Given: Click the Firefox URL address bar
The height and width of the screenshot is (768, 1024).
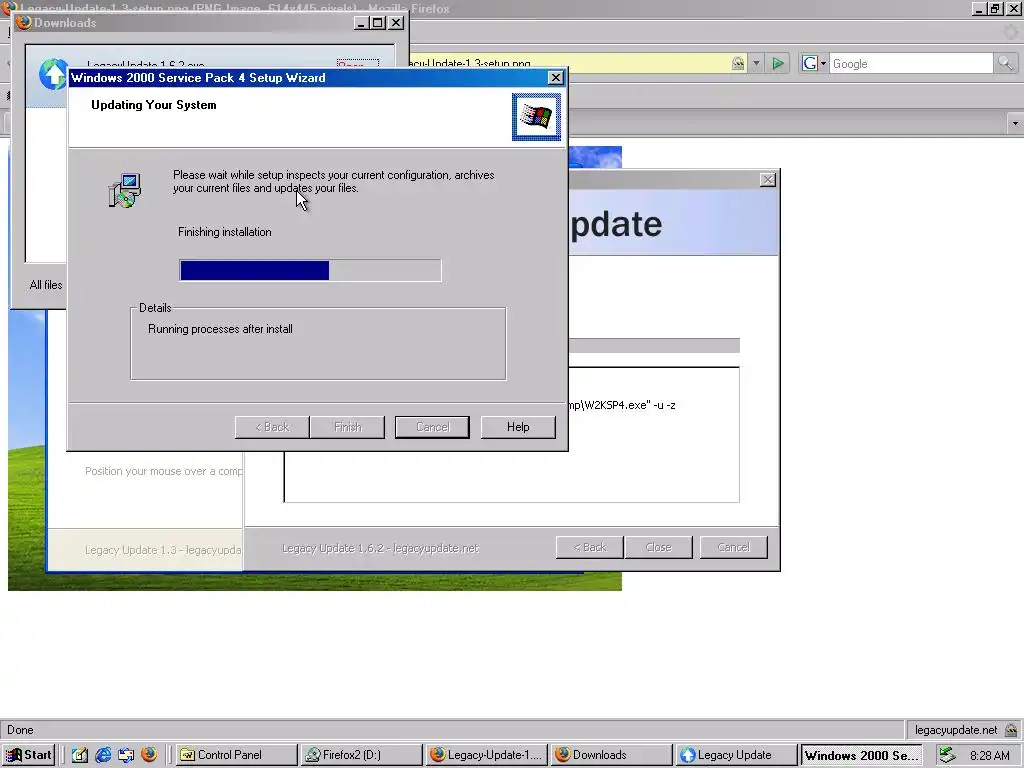Looking at the screenshot, I should tap(568, 63).
